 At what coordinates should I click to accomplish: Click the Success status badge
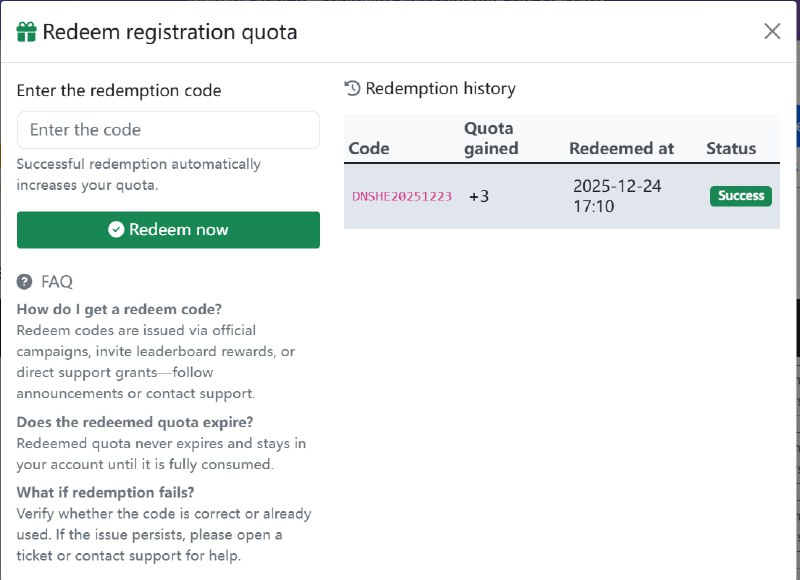[x=740, y=196]
